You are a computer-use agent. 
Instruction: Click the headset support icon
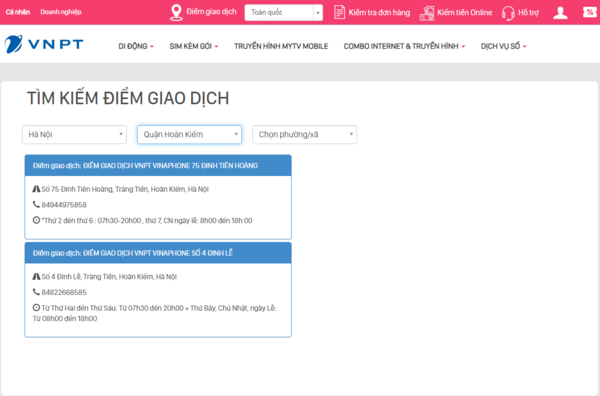tap(508, 13)
